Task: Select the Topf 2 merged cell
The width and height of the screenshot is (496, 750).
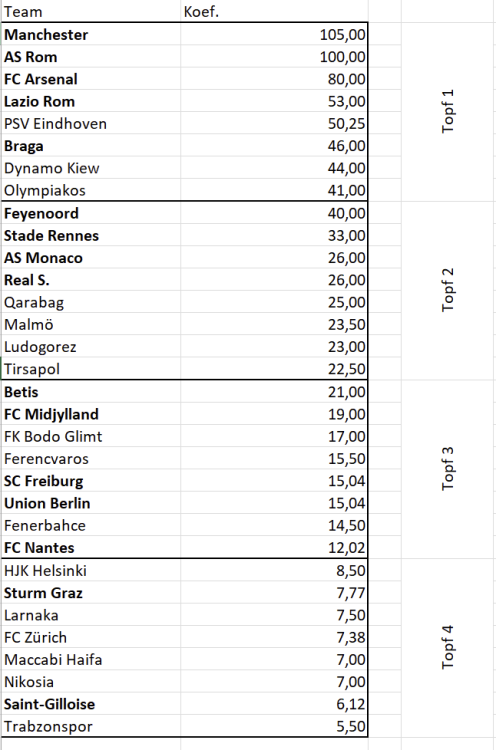Action: 447,290
